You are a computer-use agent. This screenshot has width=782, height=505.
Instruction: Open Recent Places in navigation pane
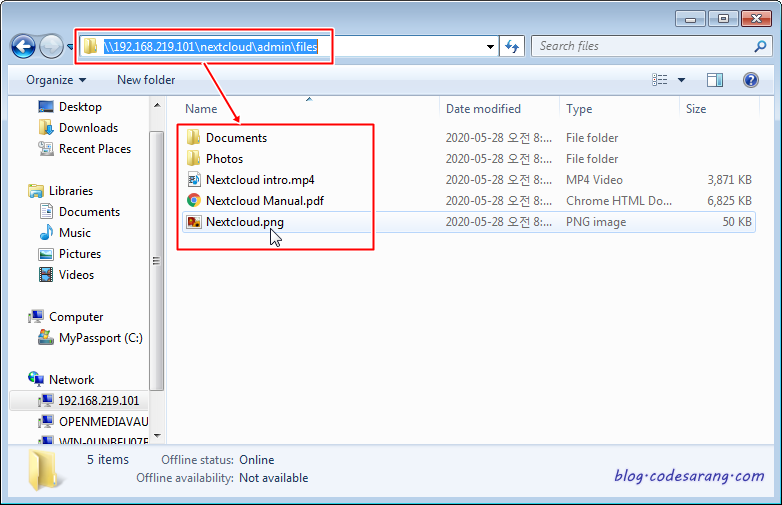(95, 149)
